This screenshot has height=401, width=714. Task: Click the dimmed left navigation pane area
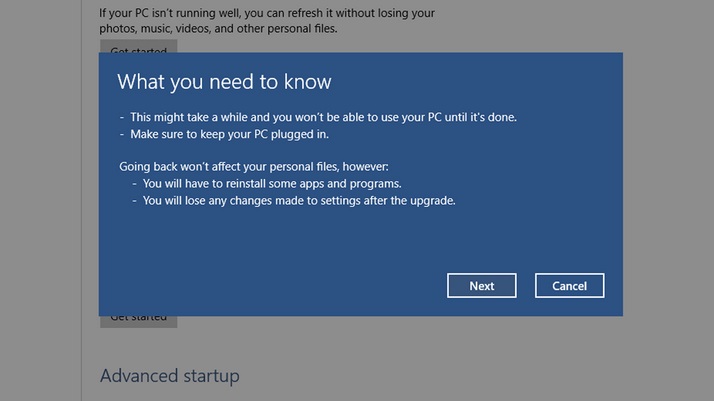point(40,200)
